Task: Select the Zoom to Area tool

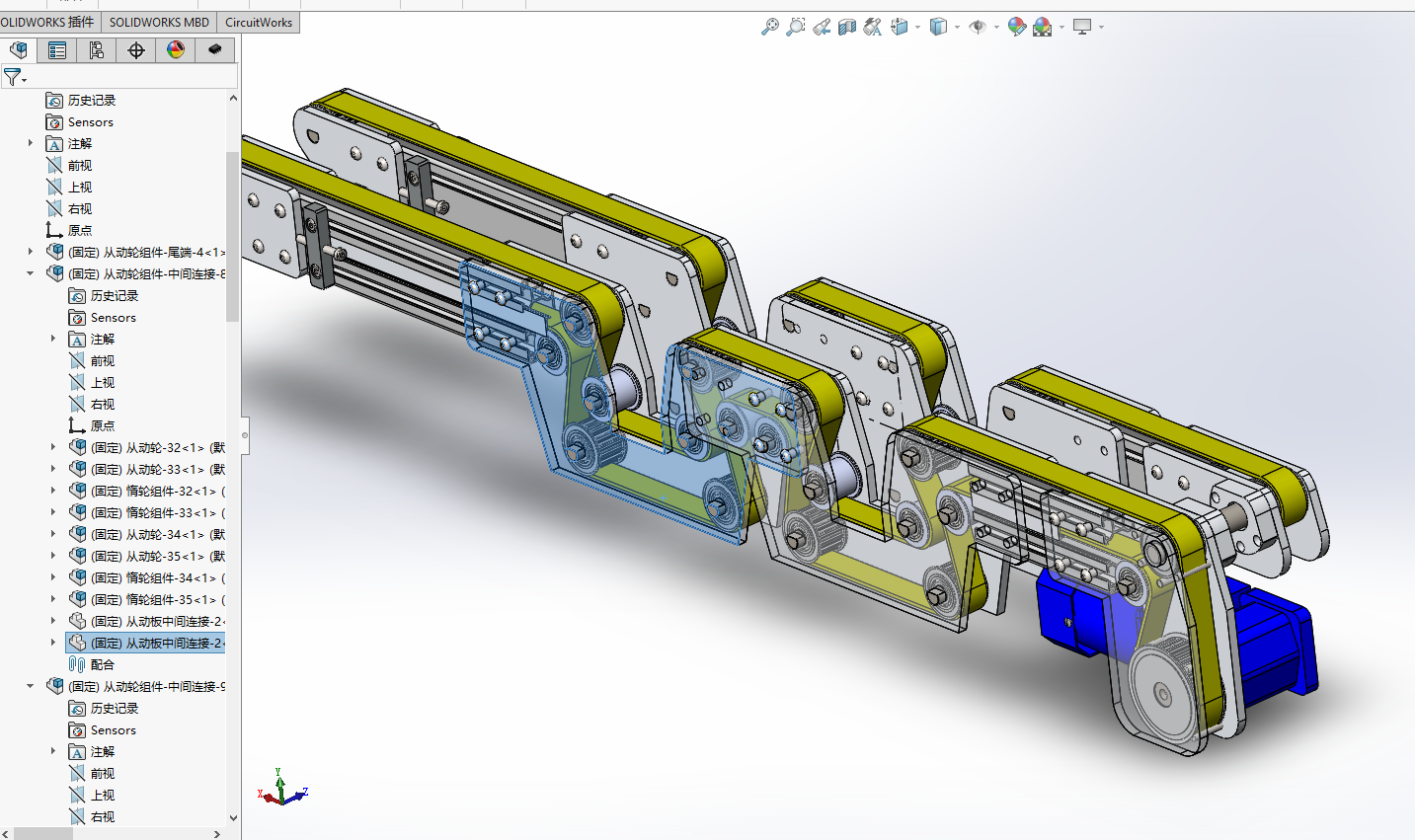Action: [796, 28]
